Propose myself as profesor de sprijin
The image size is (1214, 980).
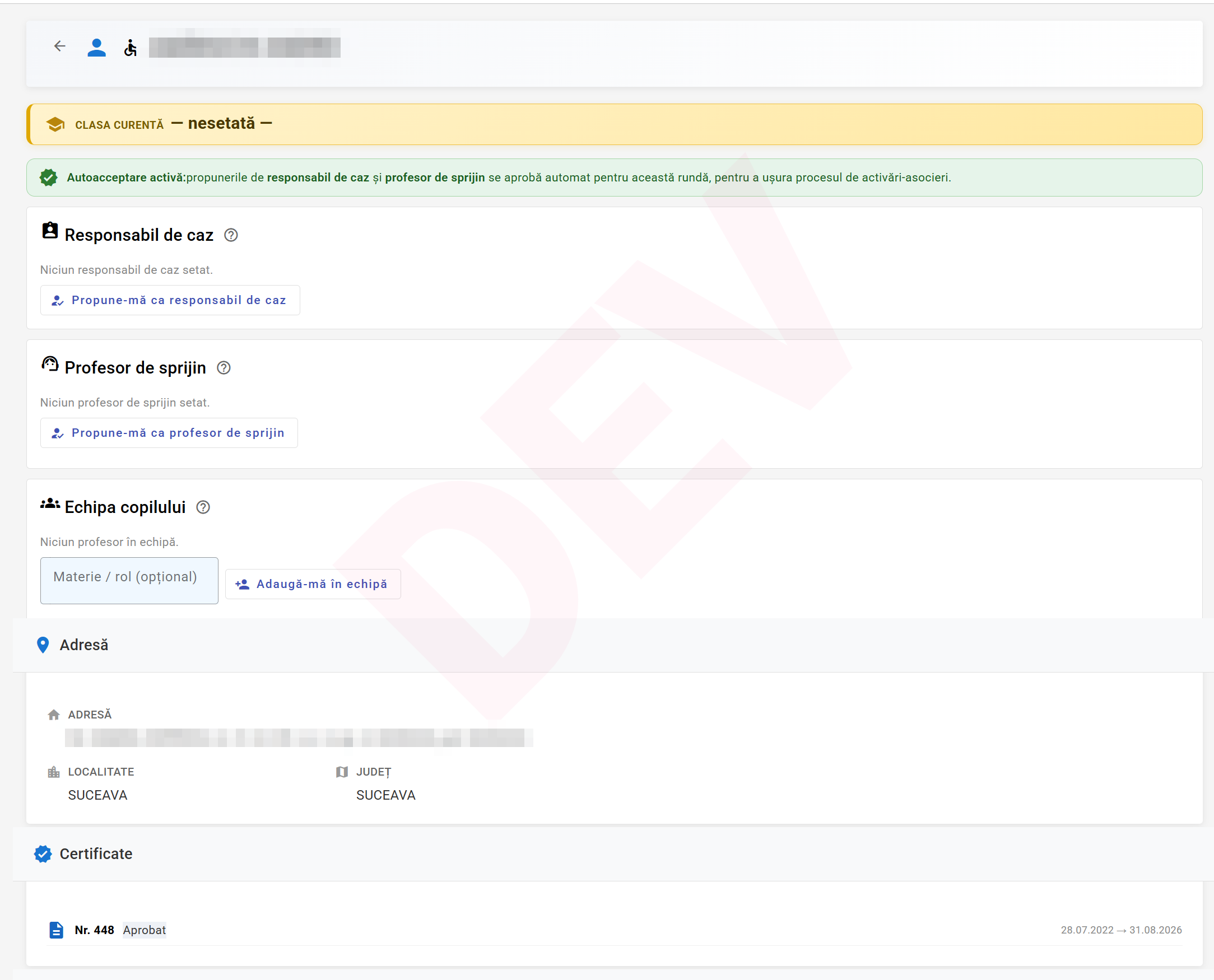click(x=169, y=433)
